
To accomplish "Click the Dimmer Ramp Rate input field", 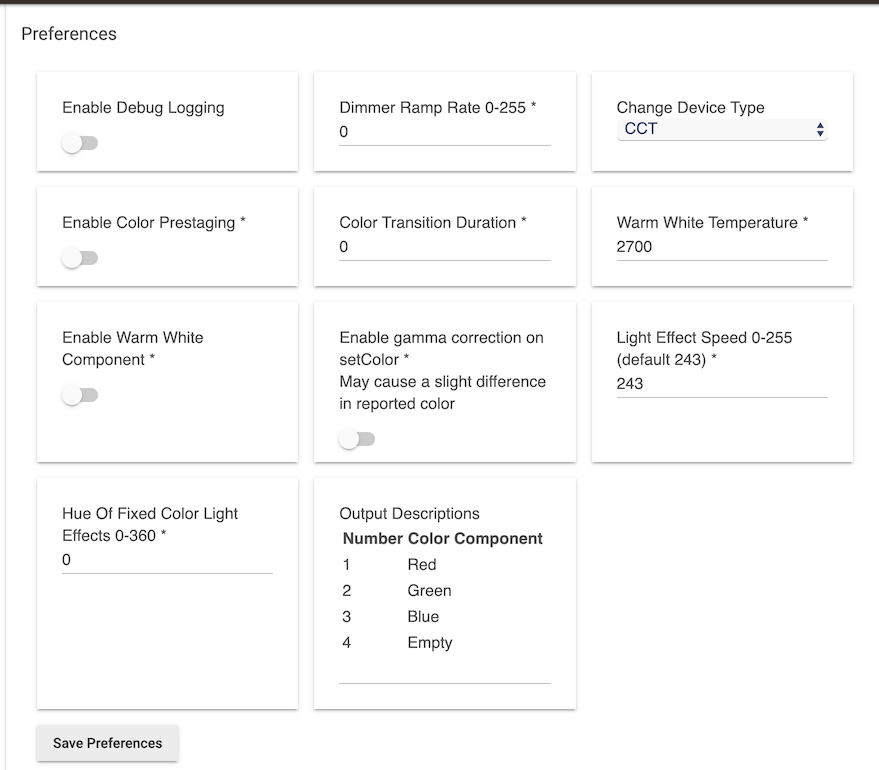I will 444,132.
